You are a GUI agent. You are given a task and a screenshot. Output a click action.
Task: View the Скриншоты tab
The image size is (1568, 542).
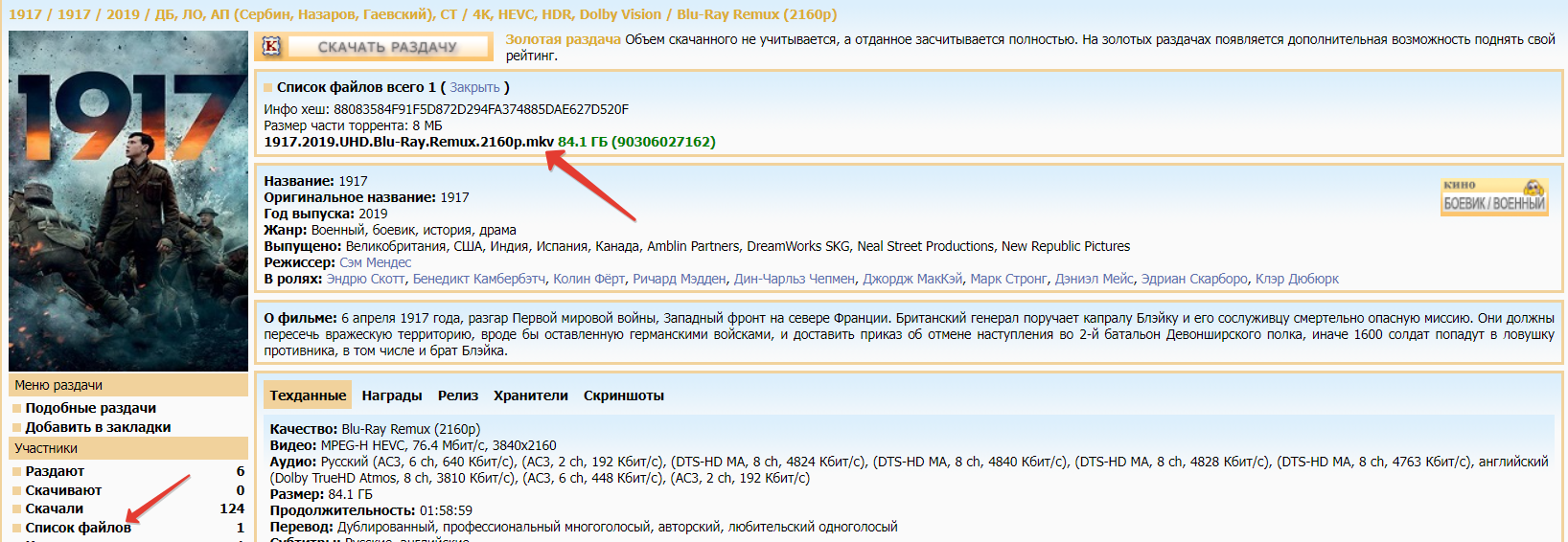point(623,395)
